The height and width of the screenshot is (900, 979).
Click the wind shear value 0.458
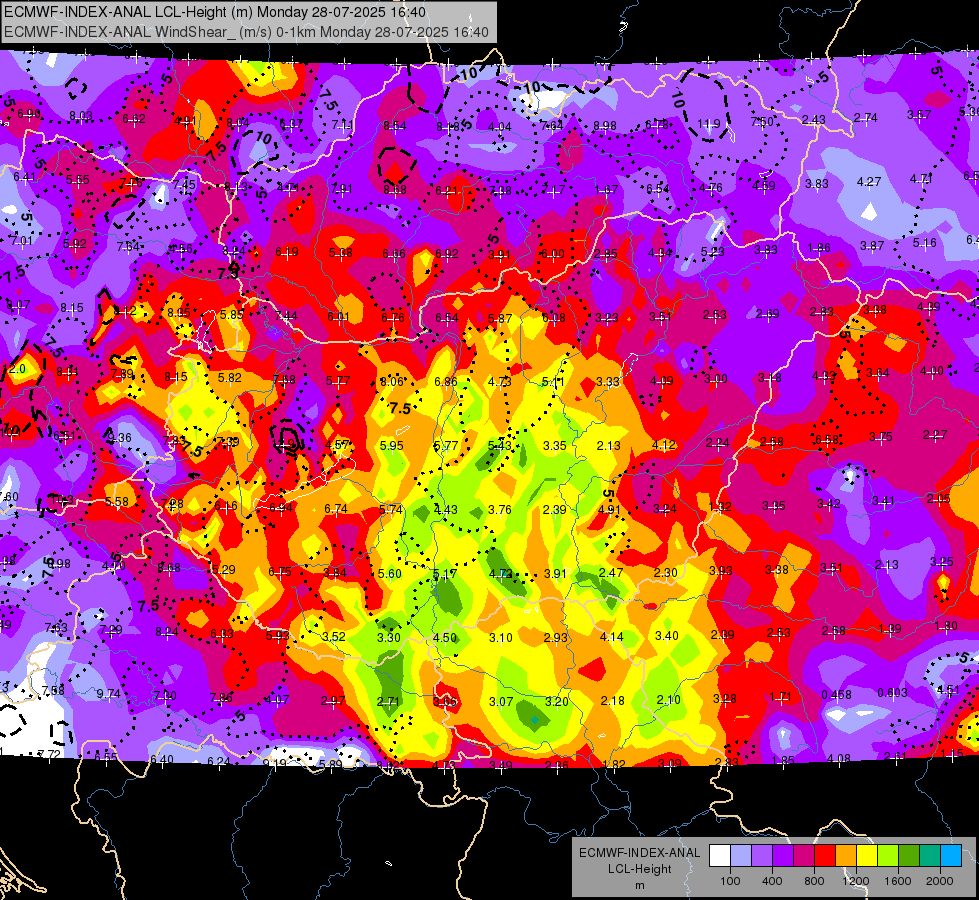(x=837, y=695)
